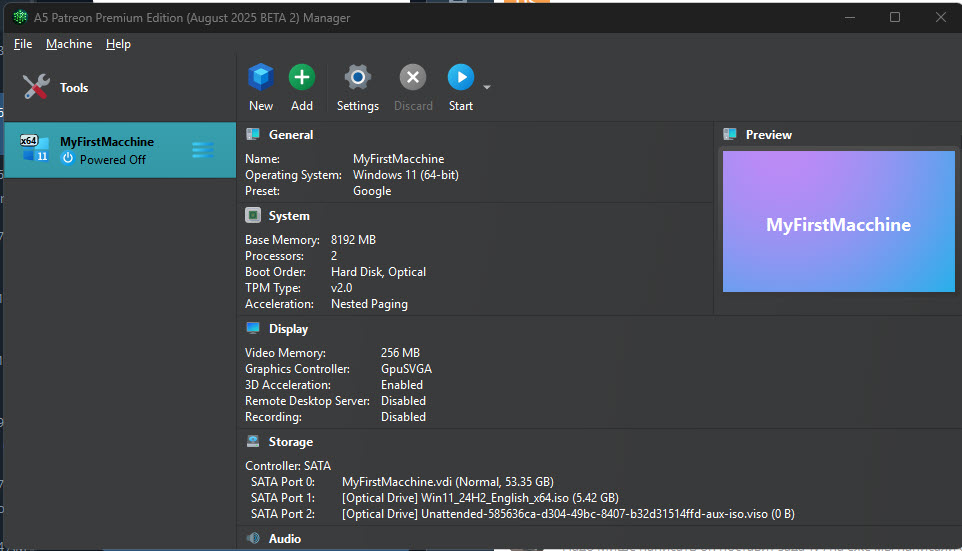Start the machine with the Start arrow icon
The width and height of the screenshot is (962, 551).
pos(460,78)
